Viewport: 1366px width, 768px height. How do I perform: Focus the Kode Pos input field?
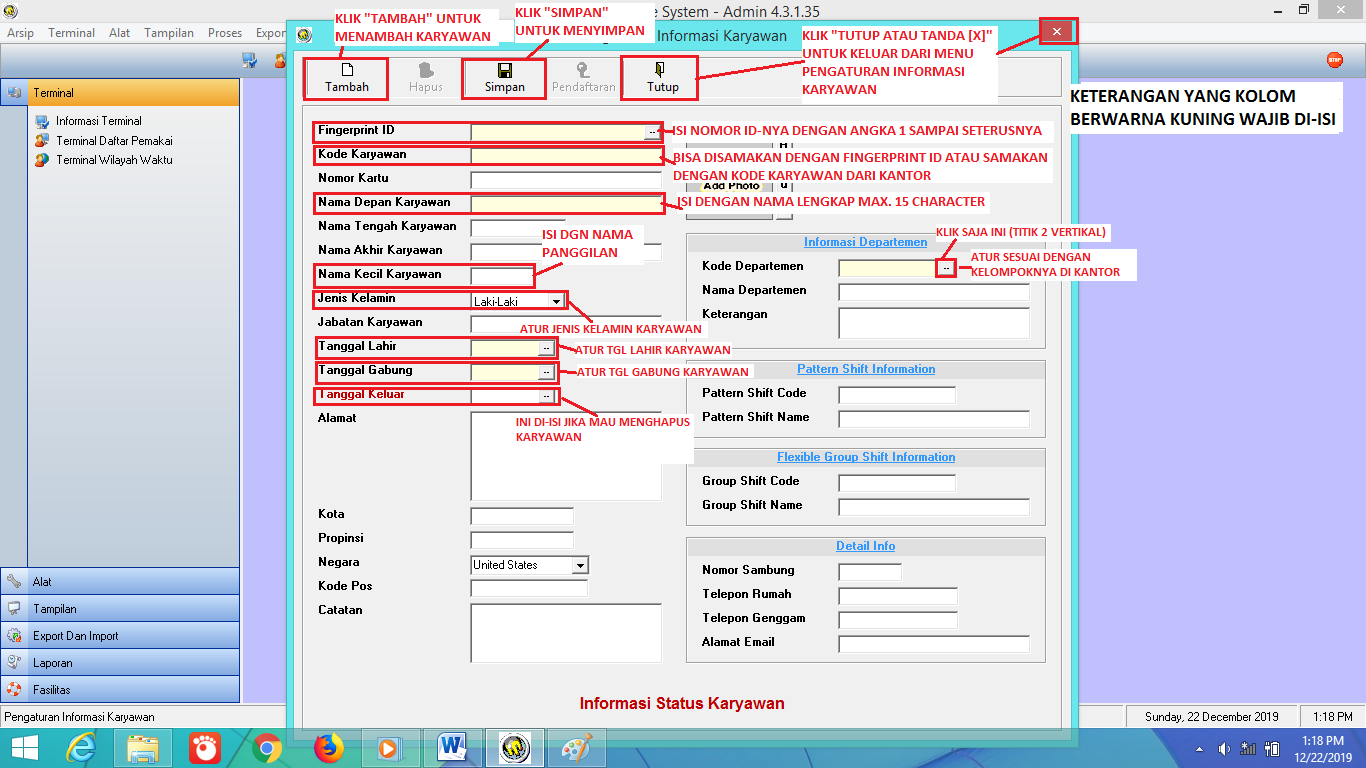[x=529, y=588]
